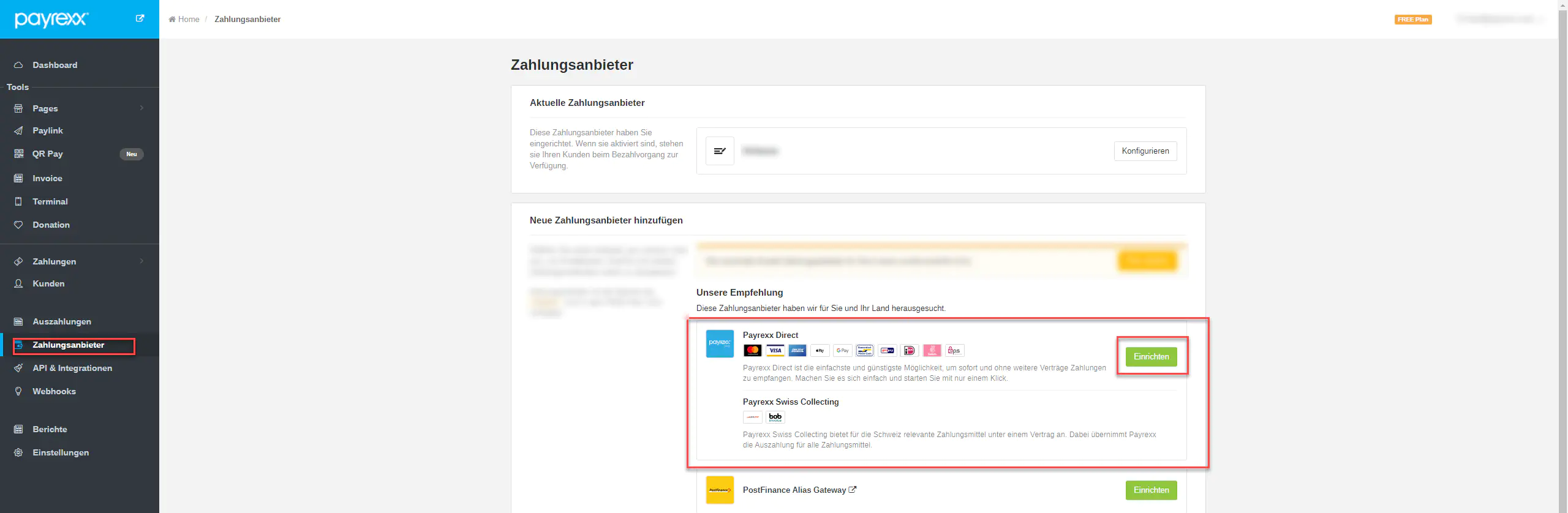Viewport: 1568px width, 513px height.
Task: Click the external link icon beside Payrexx logo
Action: 140,18
